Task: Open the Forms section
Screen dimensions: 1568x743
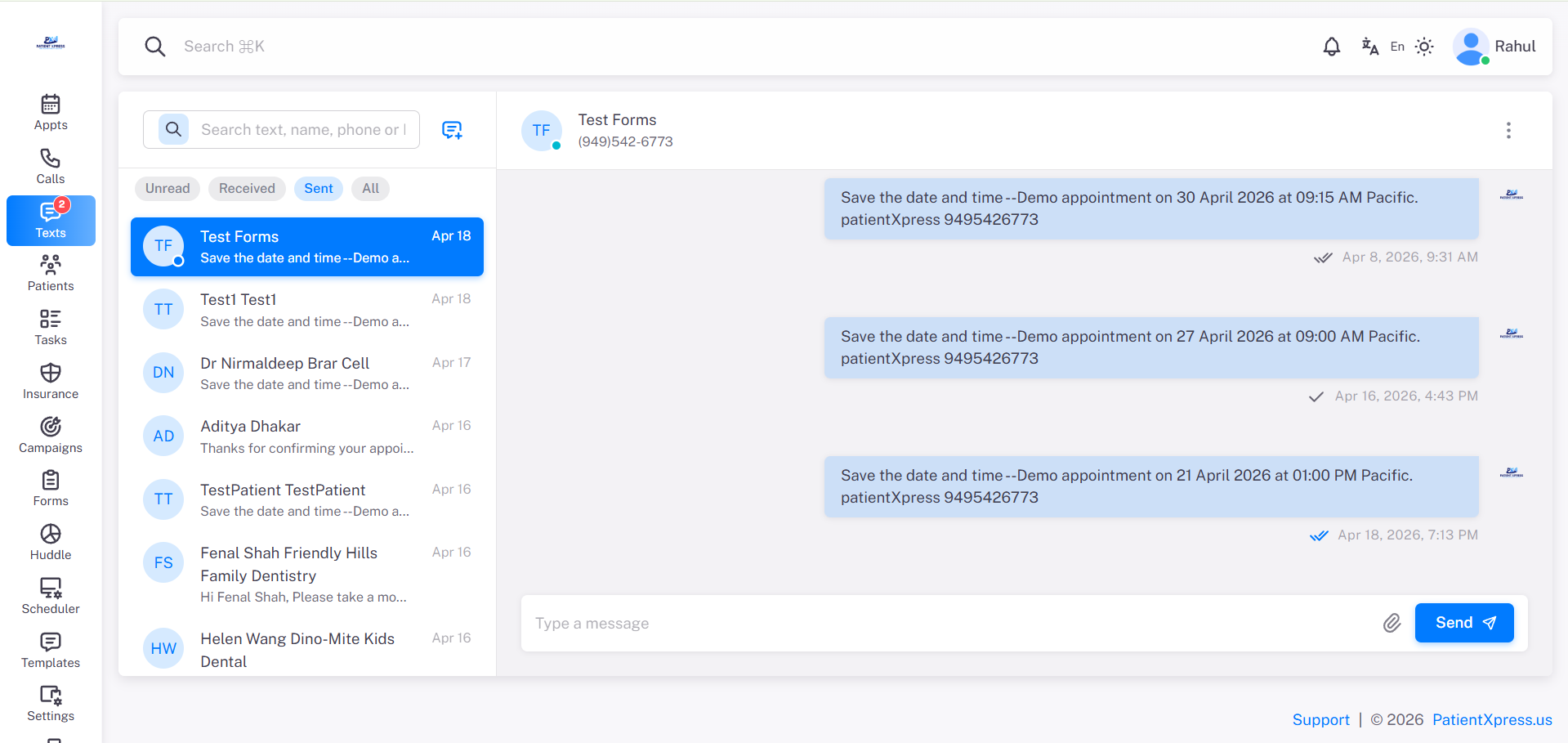Action: (x=50, y=487)
